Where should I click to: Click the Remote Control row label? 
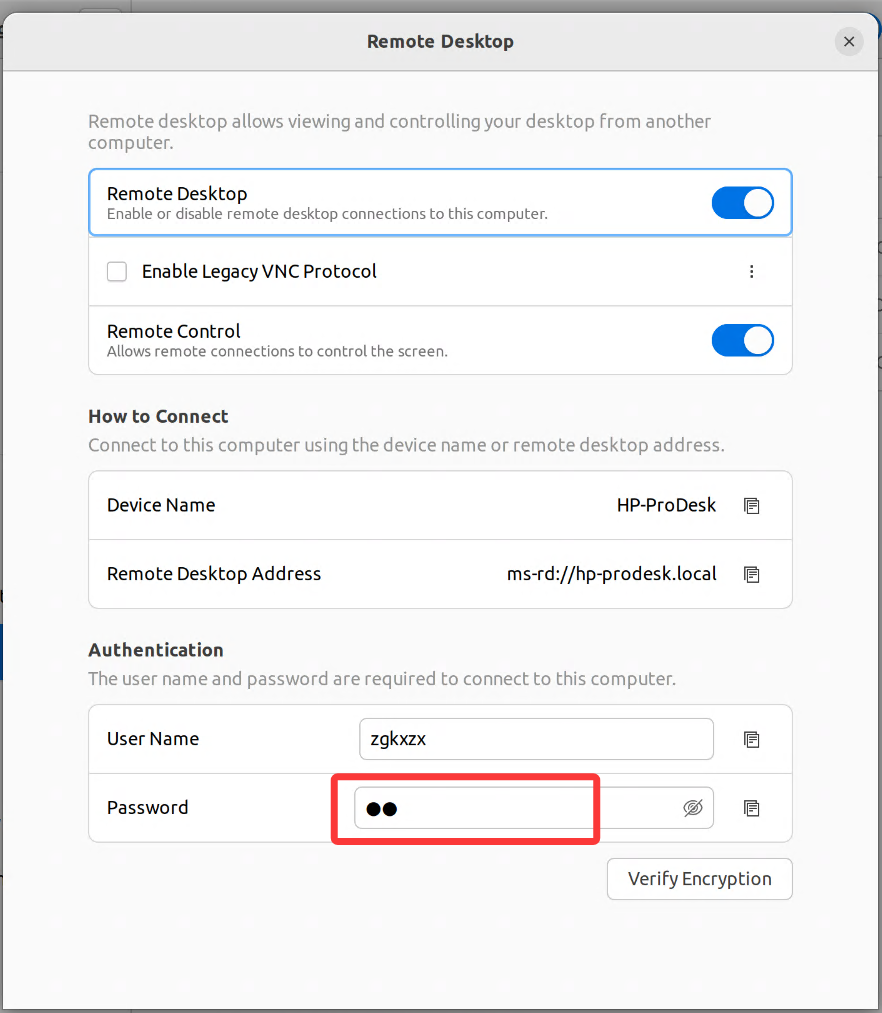[x=174, y=331]
